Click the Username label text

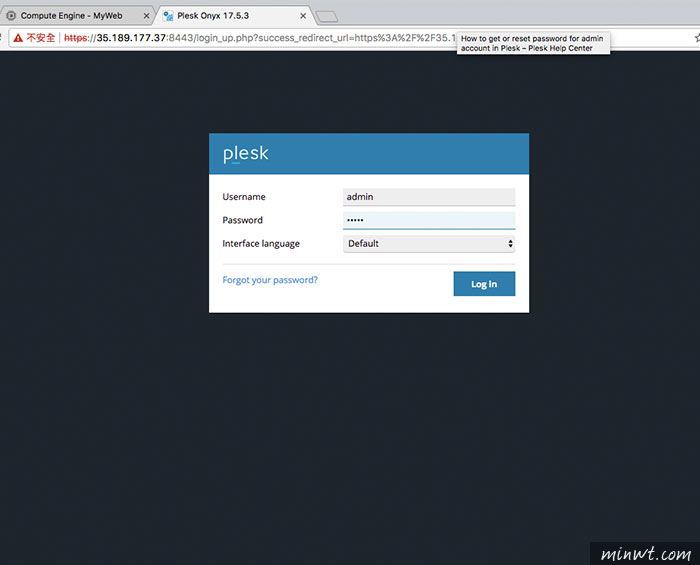244,197
